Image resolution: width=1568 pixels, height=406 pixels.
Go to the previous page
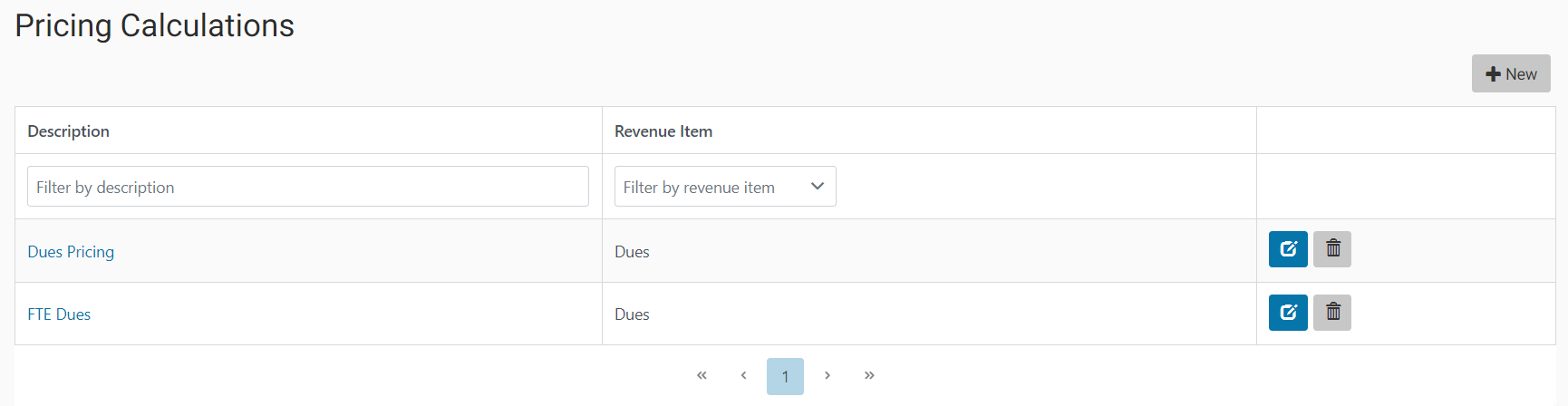pos(743,376)
